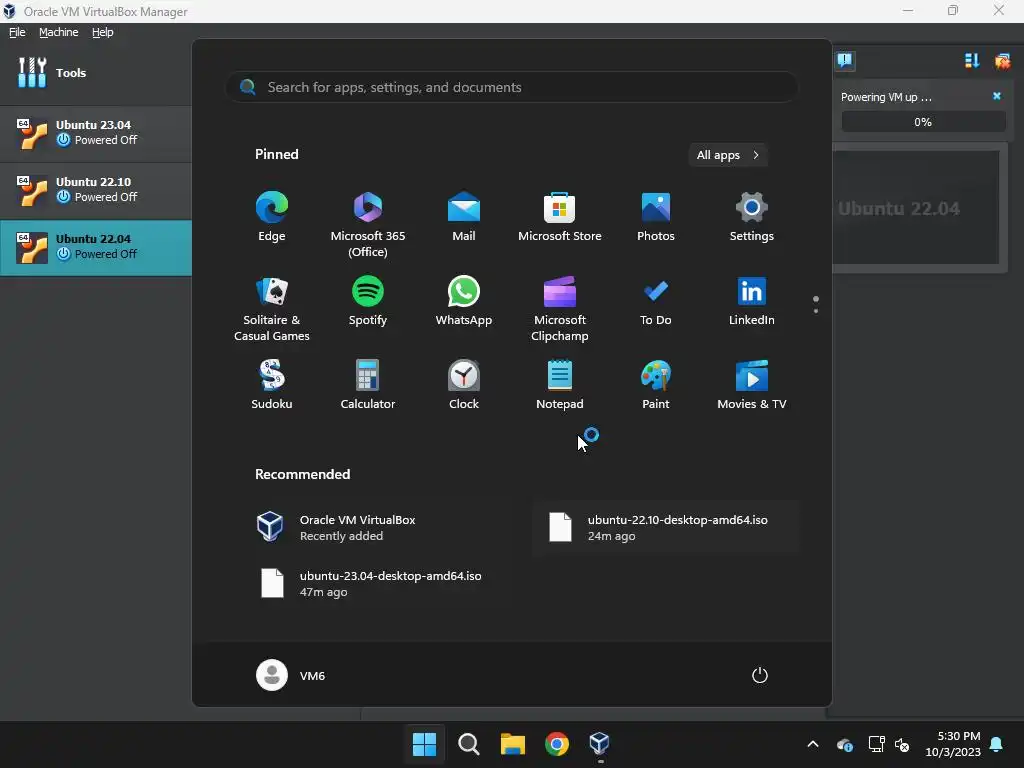The width and height of the screenshot is (1024, 768).
Task: Open the Sudoku game
Action: coord(272,385)
